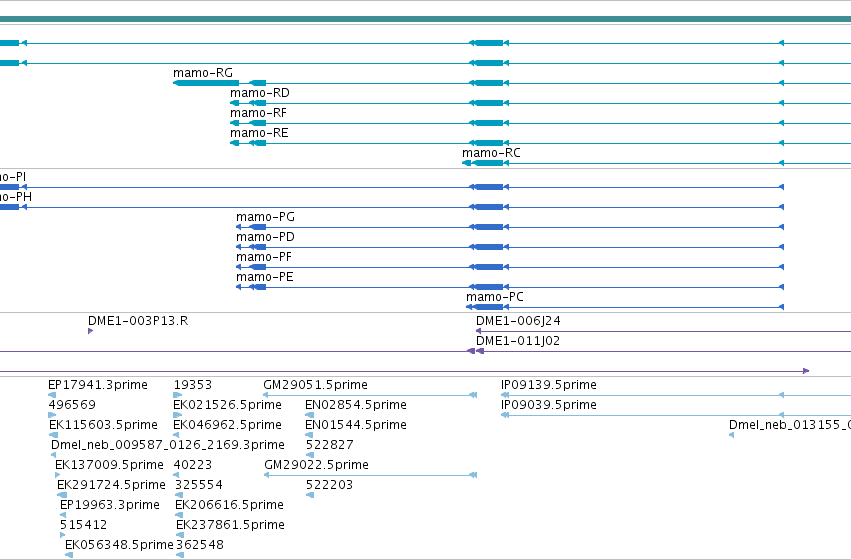Click the EP17941.3prime EST label
The height and width of the screenshot is (560, 851).
98,385
